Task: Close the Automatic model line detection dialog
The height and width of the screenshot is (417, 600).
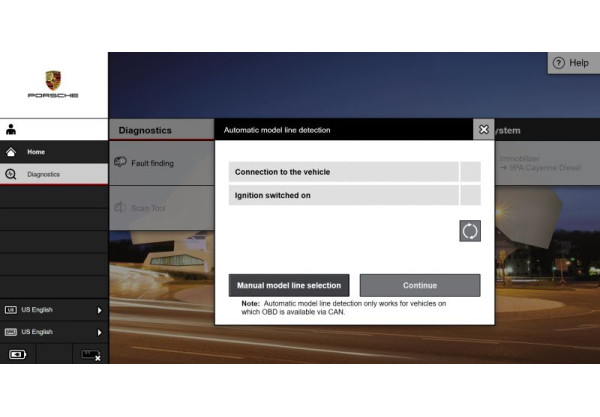Action: tap(483, 130)
